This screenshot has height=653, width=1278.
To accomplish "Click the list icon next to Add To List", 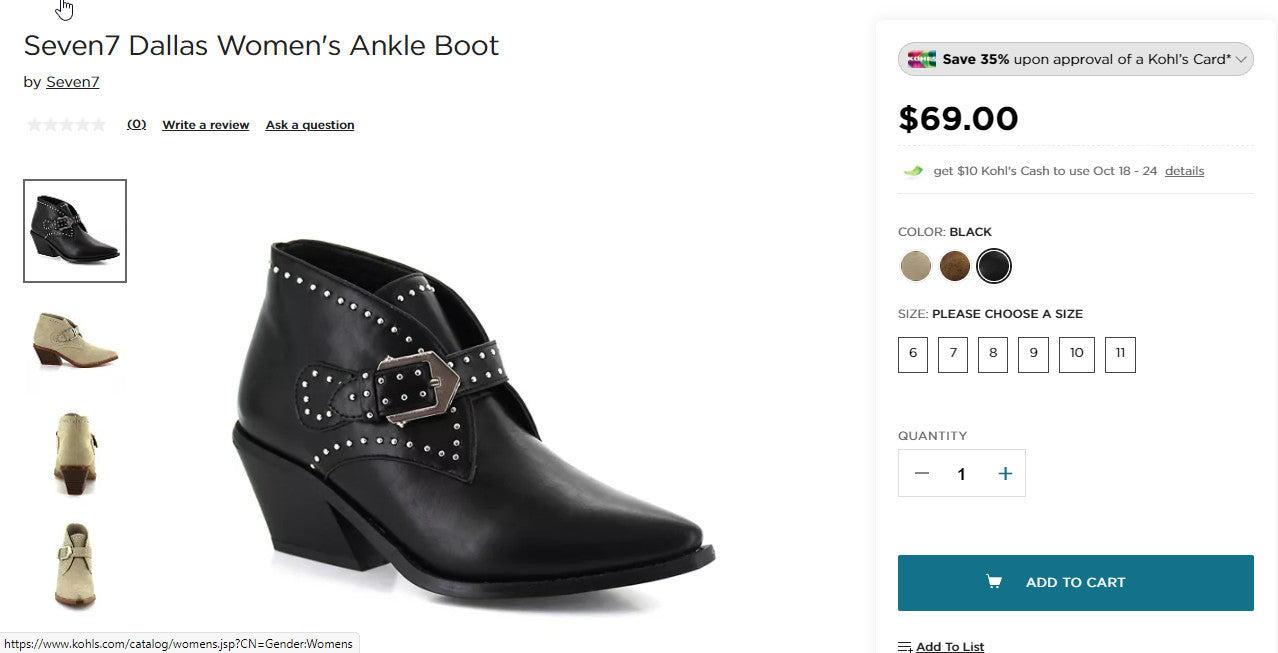I will click(903, 646).
